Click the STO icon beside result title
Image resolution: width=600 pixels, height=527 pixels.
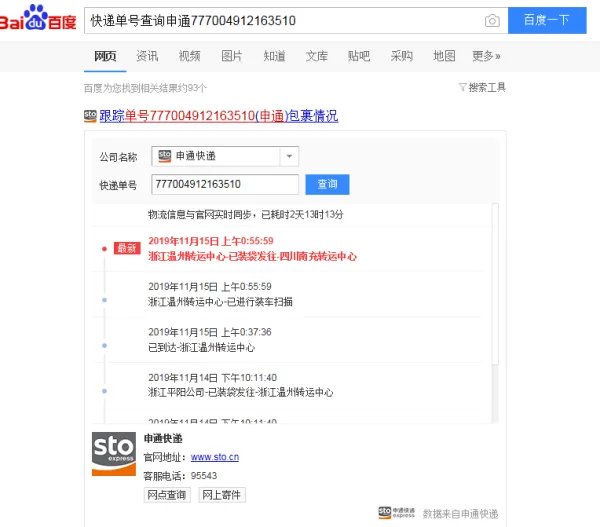click(x=90, y=116)
